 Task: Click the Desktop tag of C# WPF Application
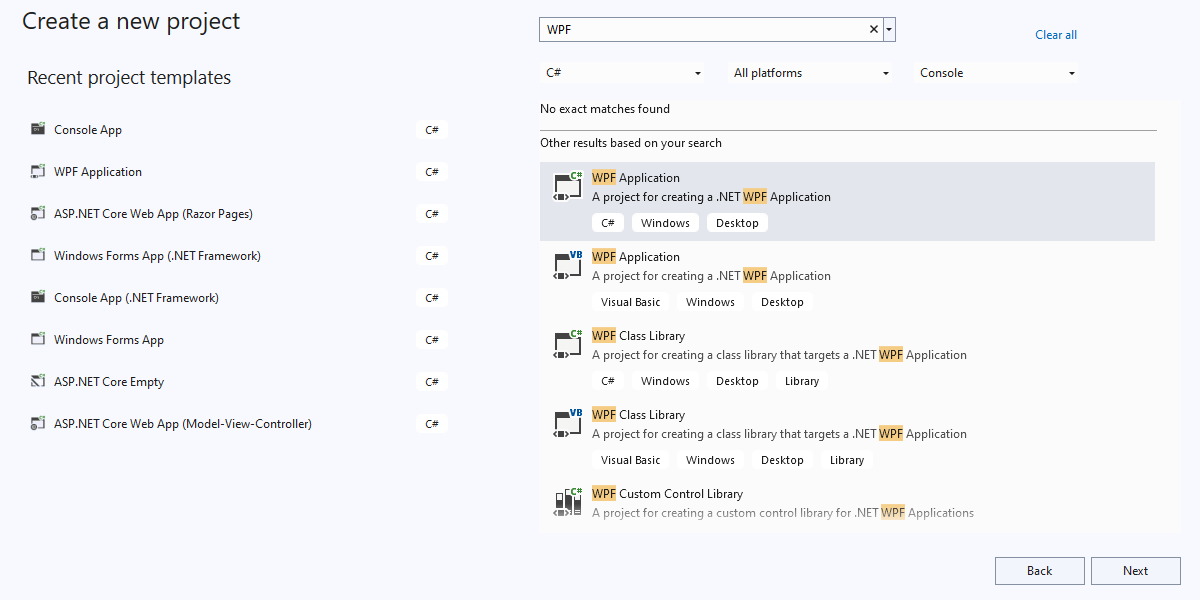737,223
